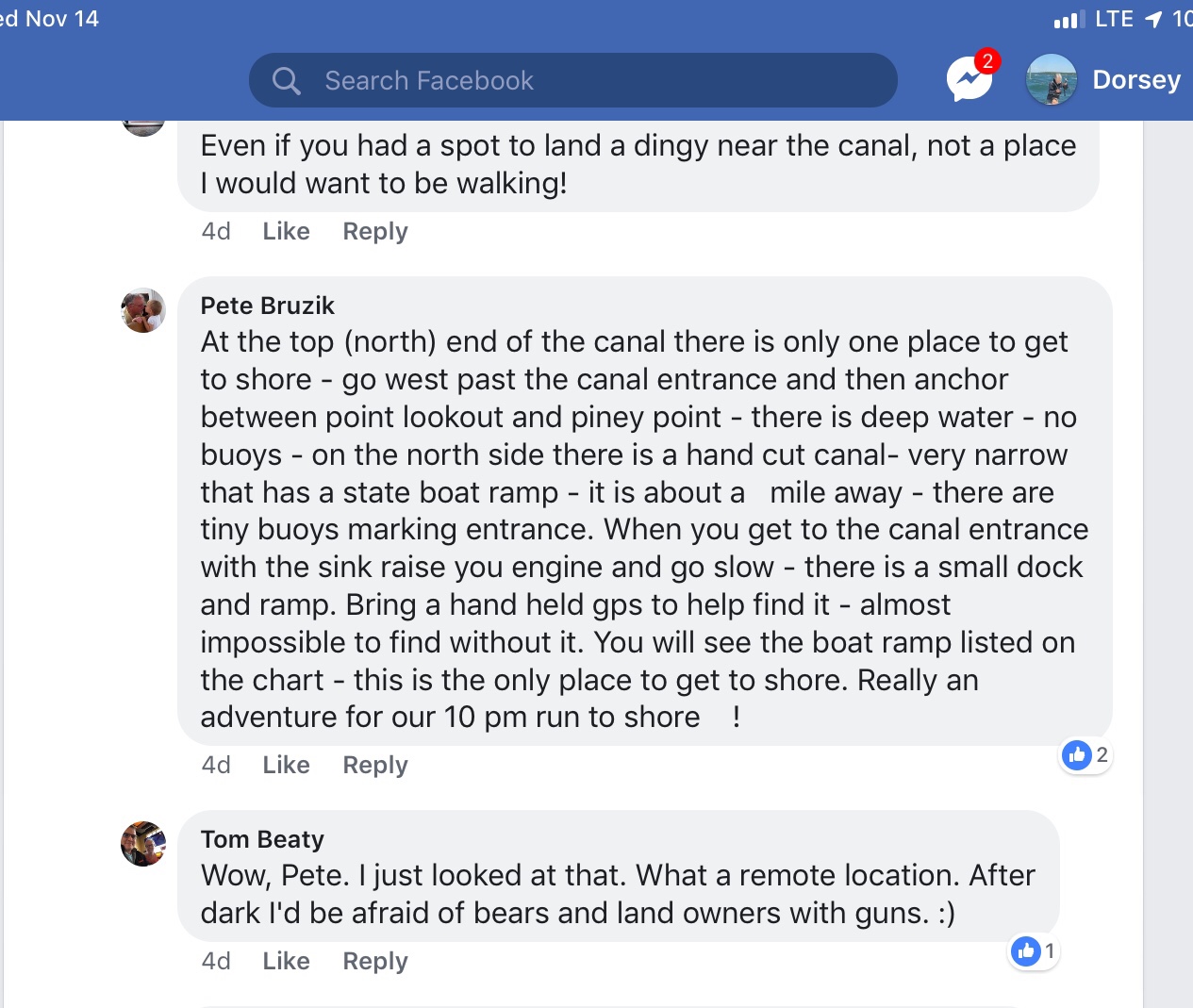
Task: Open the Dorsey profile link
Action: tap(1135, 80)
